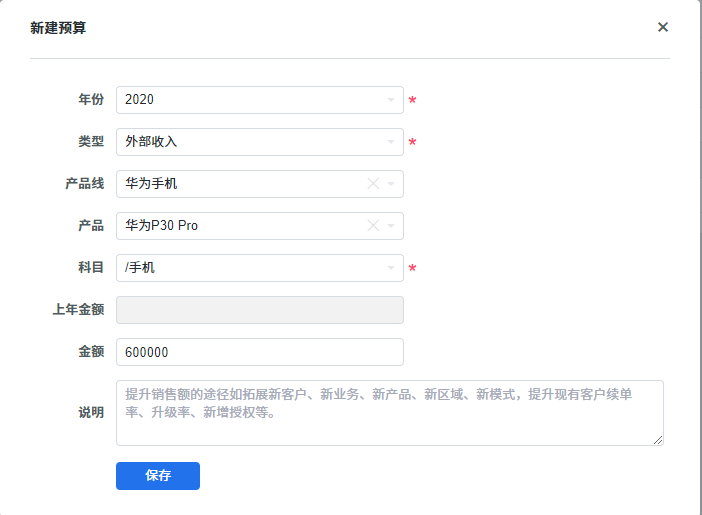The height and width of the screenshot is (515, 702).
Task: Open the product line selector showing 华为手机
Action: point(240,184)
